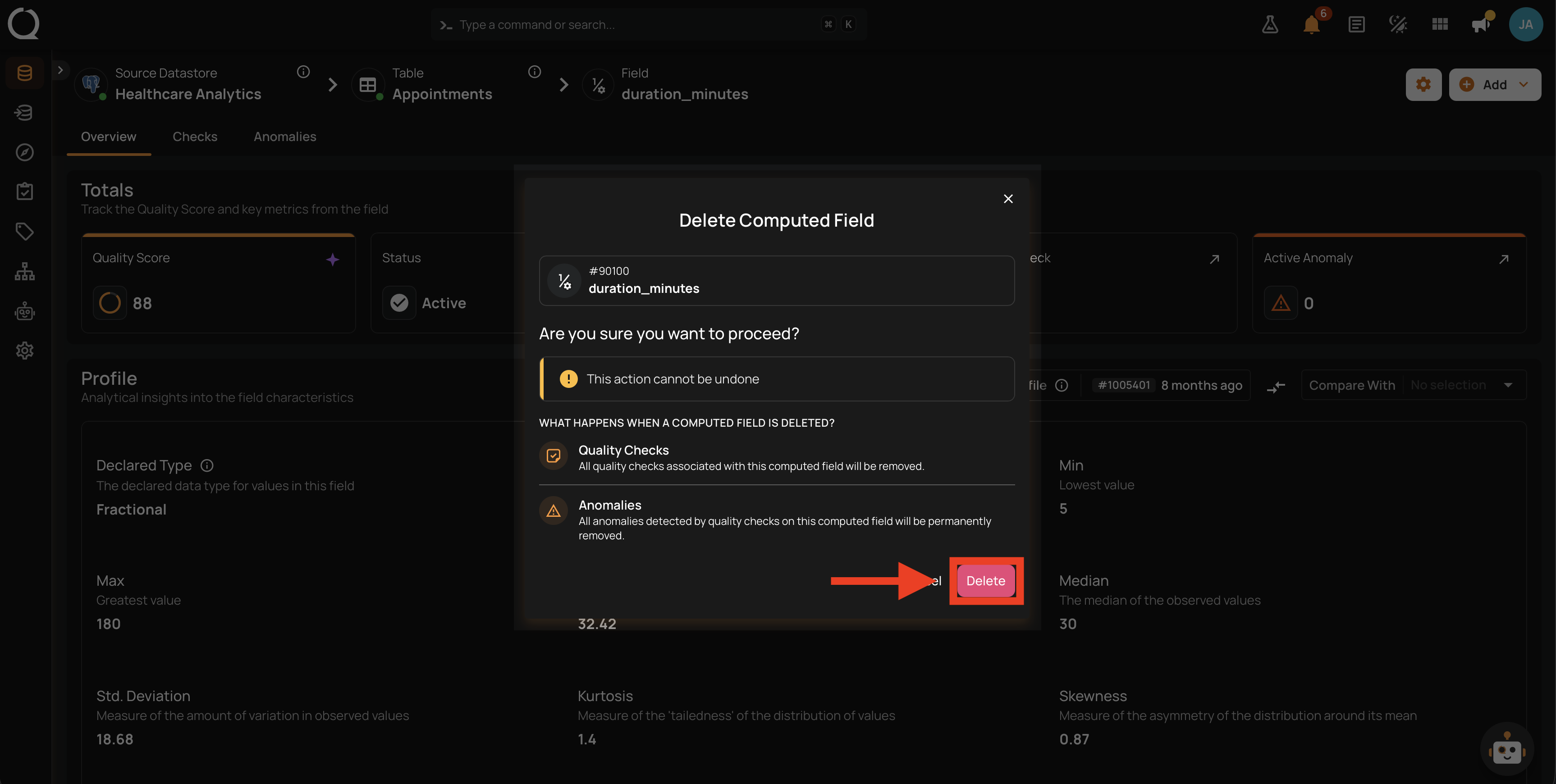Open notifications bell with badge 6
The height and width of the screenshot is (784, 1556).
pos(1311,24)
